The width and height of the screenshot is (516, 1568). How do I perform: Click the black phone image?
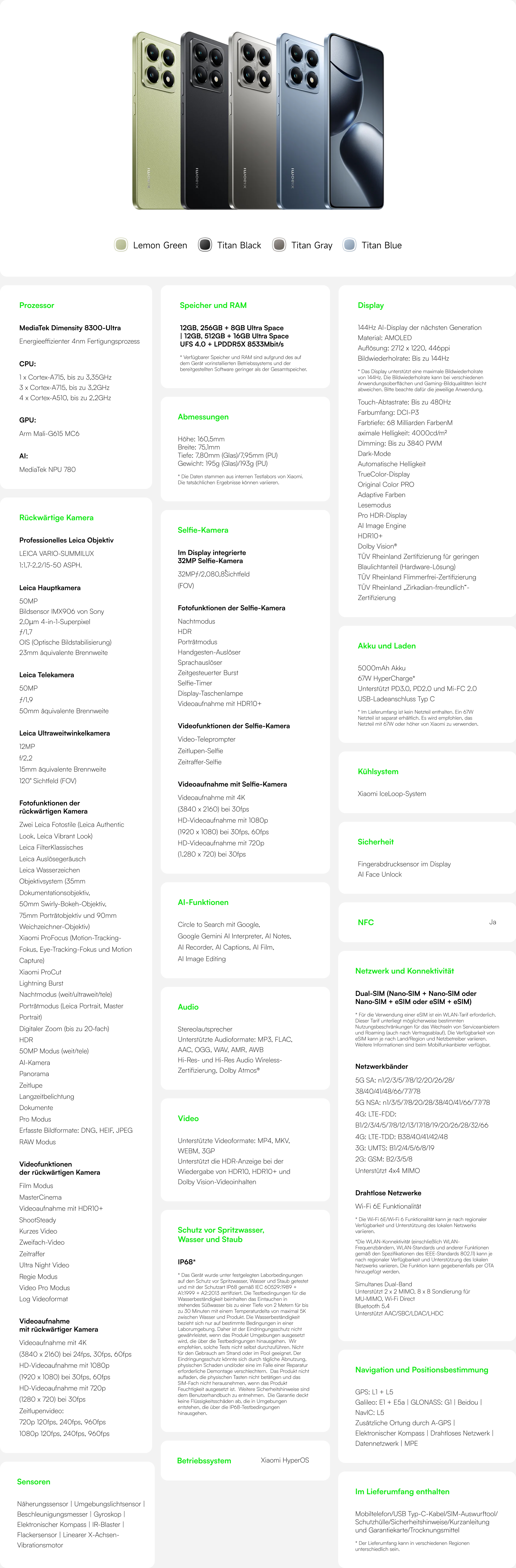[204, 121]
